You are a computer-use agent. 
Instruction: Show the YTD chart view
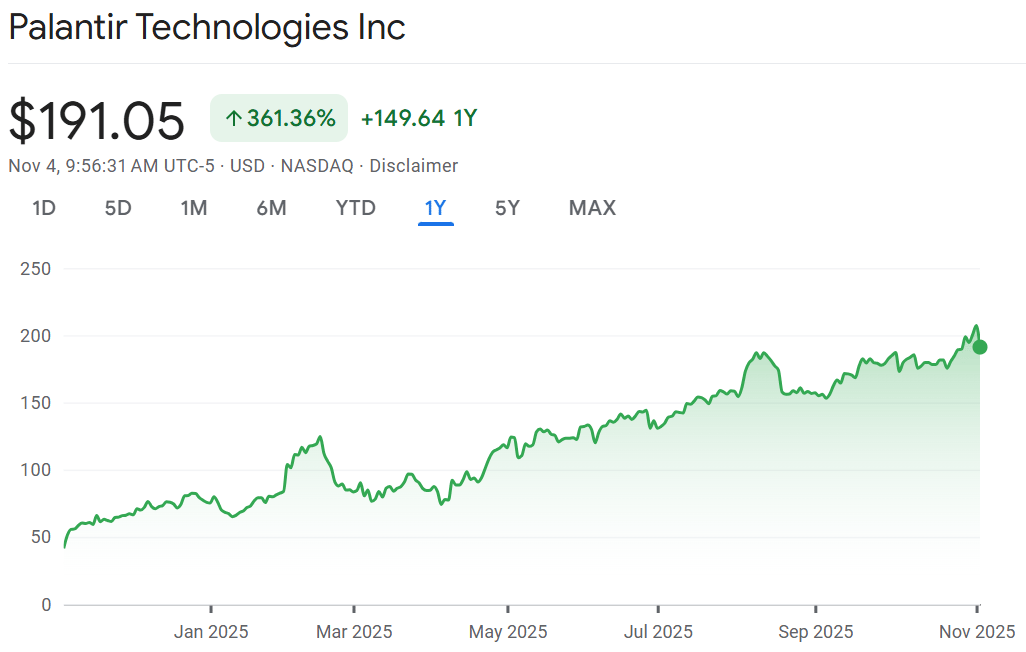355,208
